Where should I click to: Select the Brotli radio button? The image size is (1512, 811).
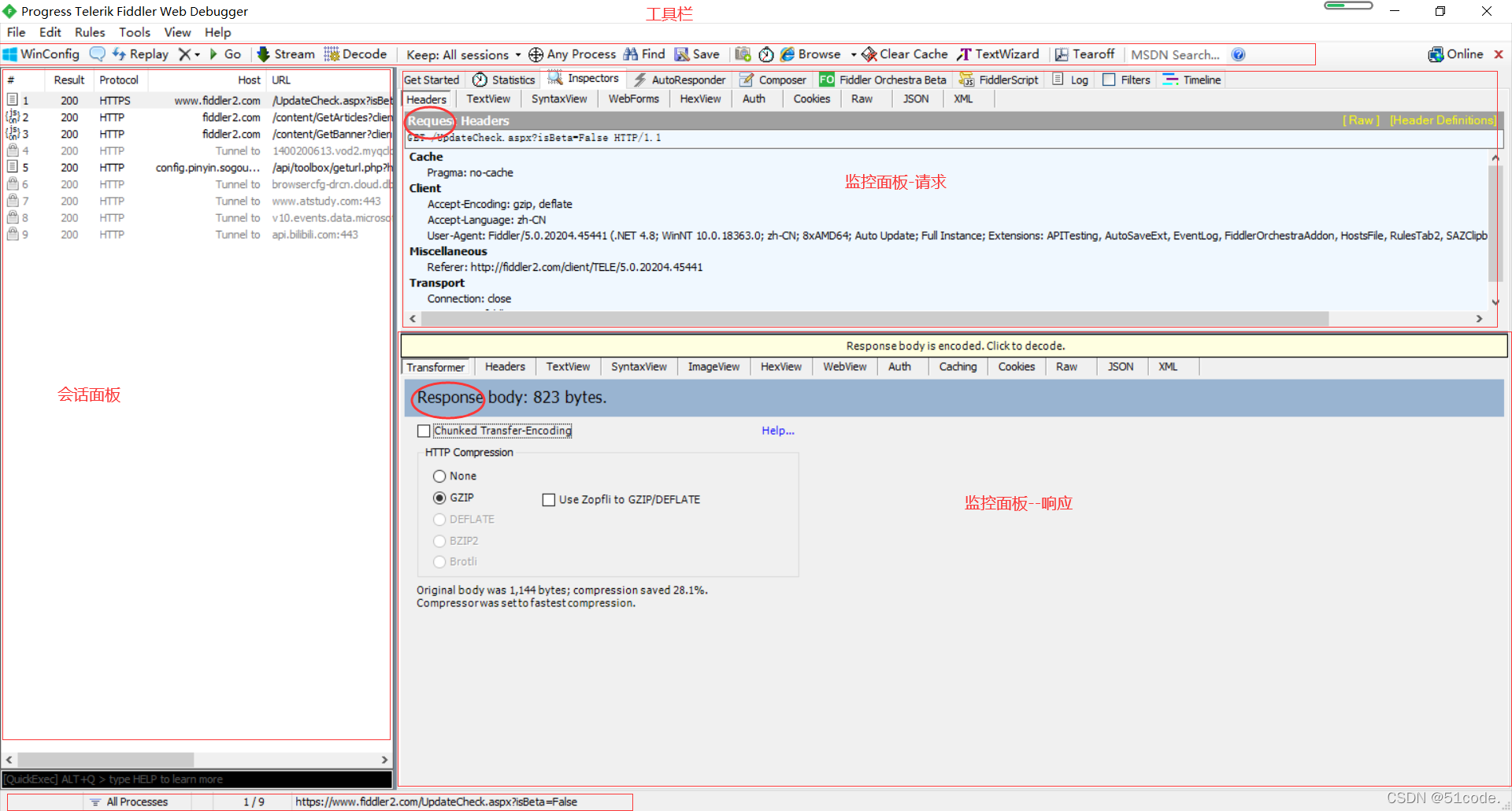click(x=439, y=561)
